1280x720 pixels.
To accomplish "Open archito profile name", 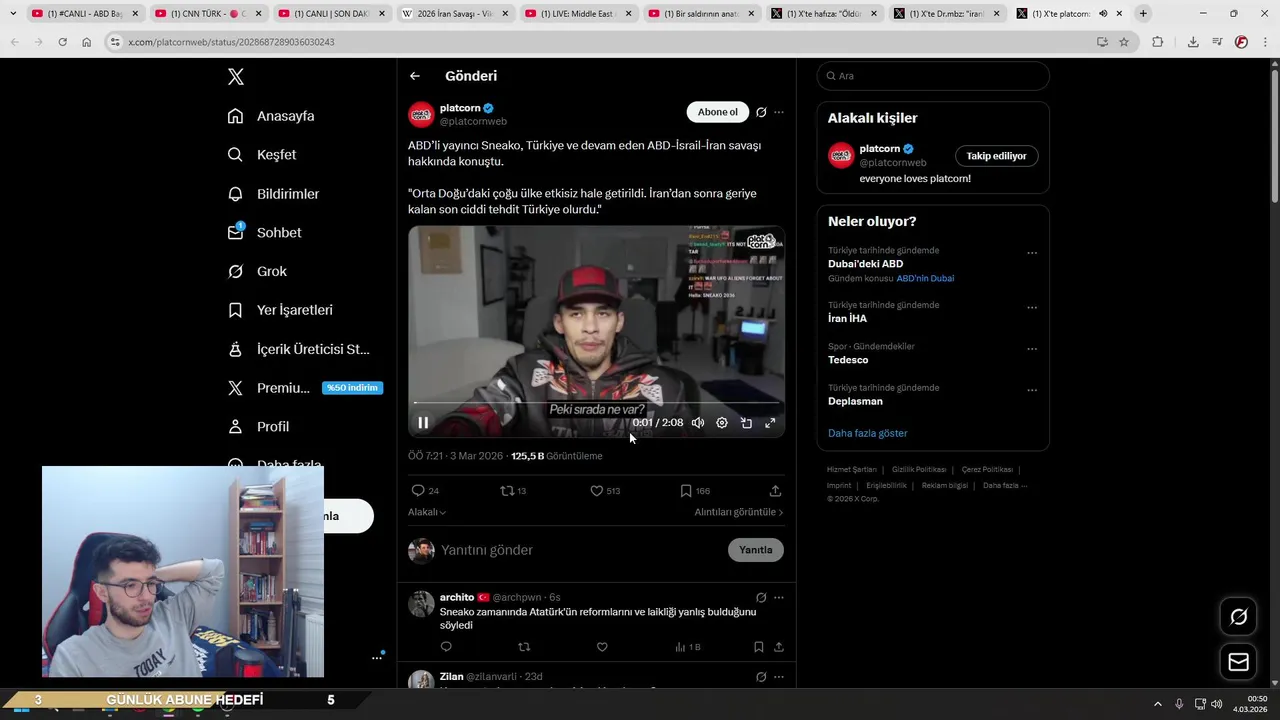I will click(x=457, y=597).
